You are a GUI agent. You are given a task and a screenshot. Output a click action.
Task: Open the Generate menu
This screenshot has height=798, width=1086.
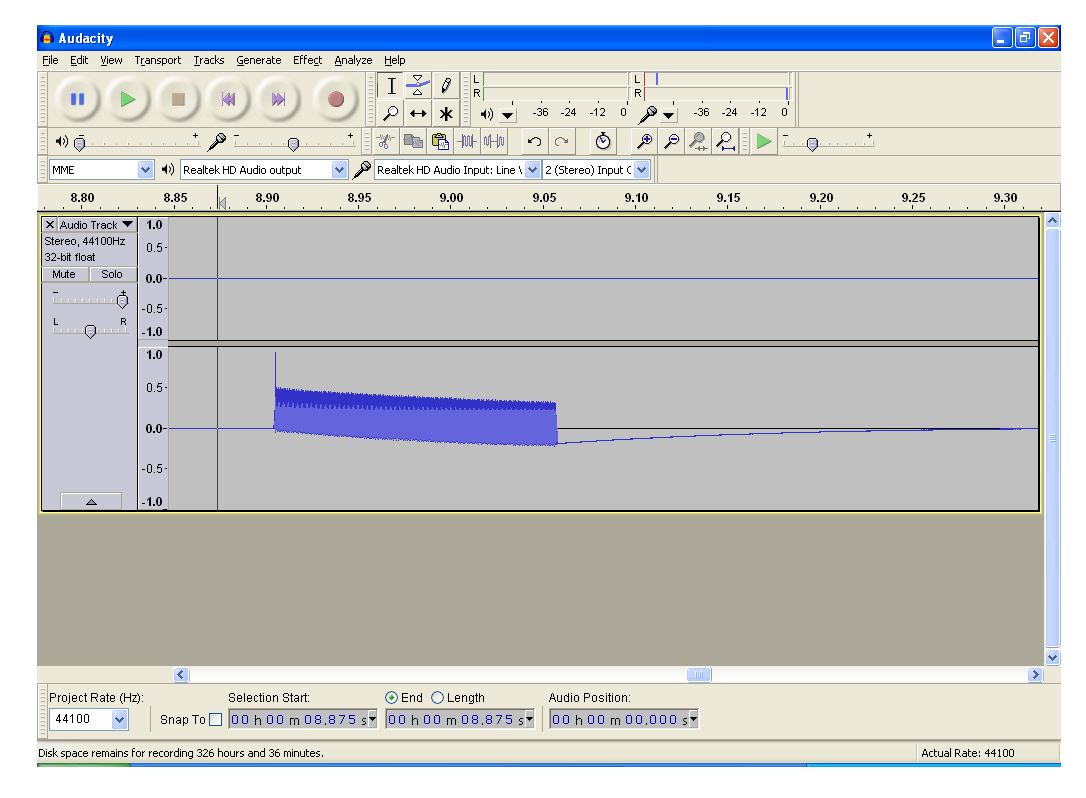(x=258, y=60)
